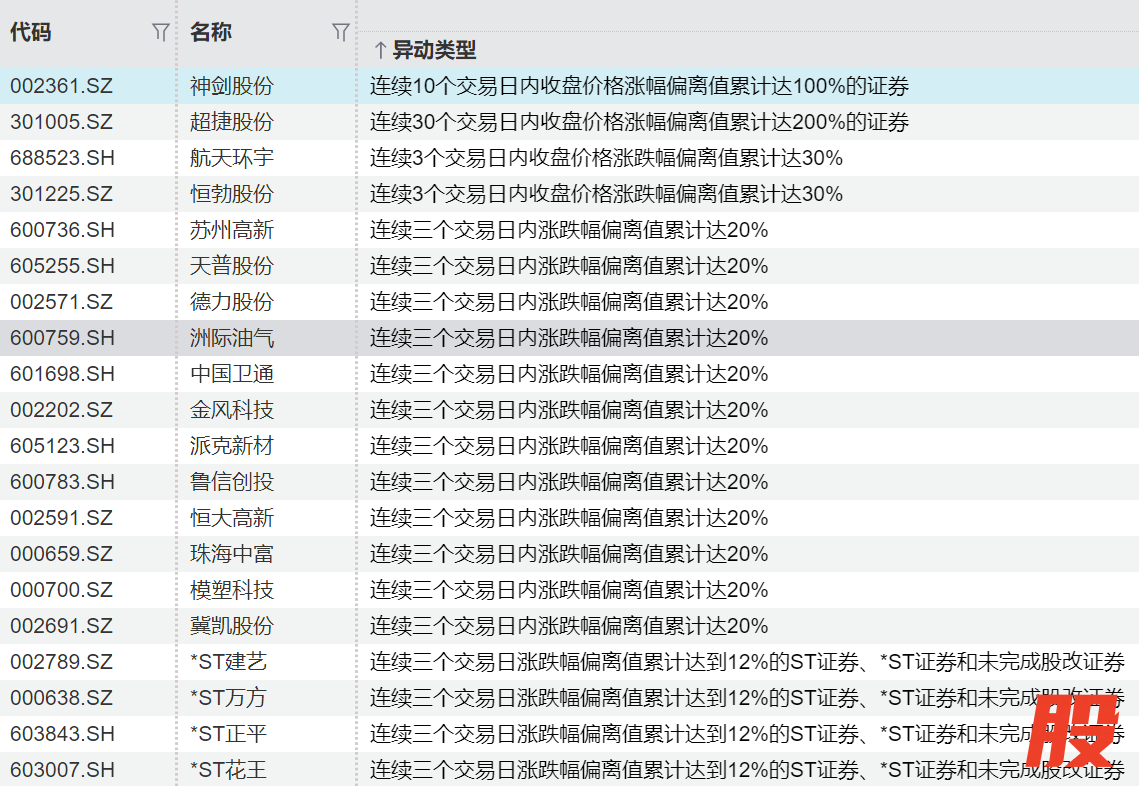The height and width of the screenshot is (786, 1139).
Task: Select the *ST花王 stock name
Action: click(x=229, y=770)
